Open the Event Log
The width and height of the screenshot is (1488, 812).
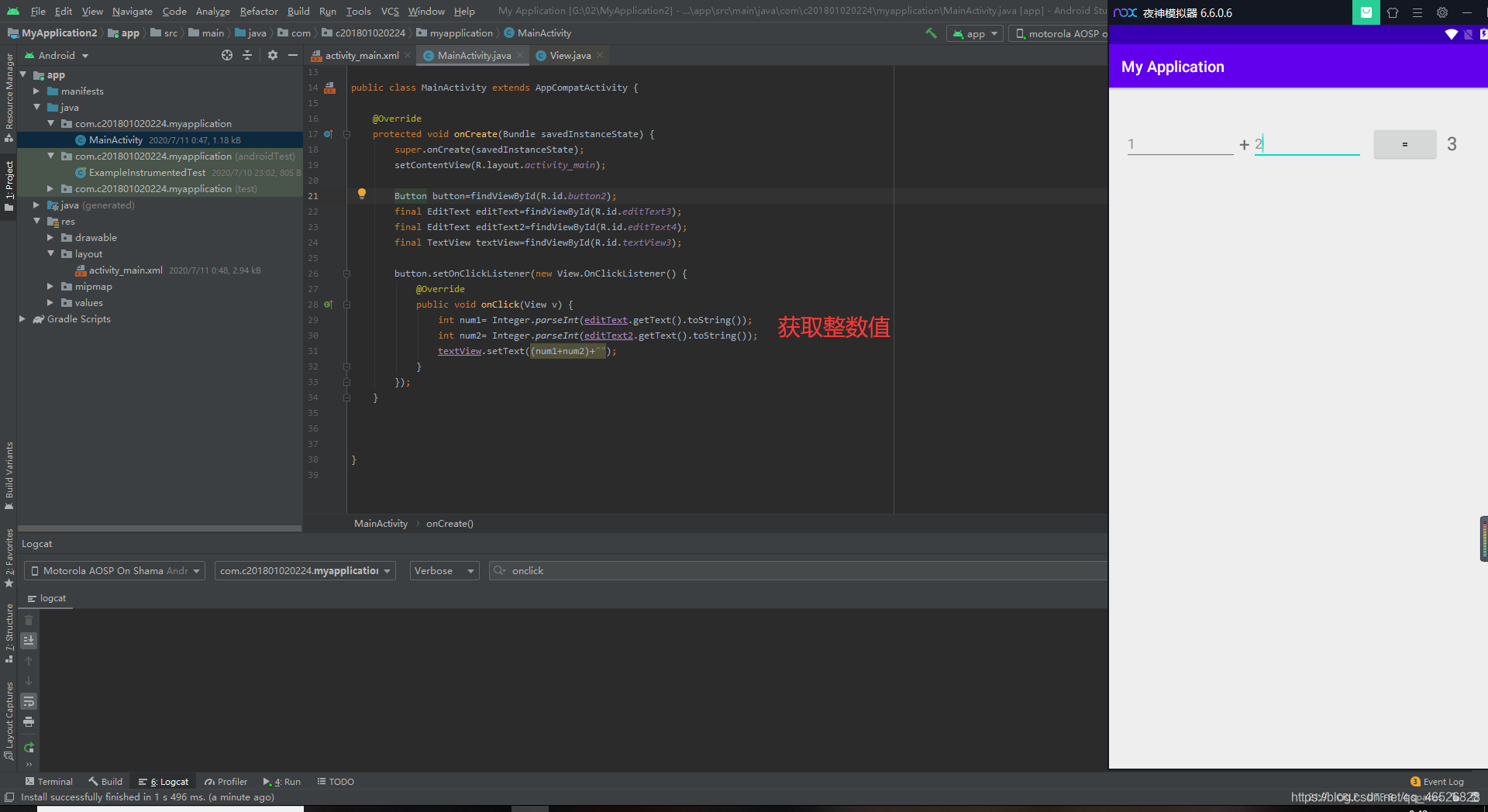tap(1438, 782)
